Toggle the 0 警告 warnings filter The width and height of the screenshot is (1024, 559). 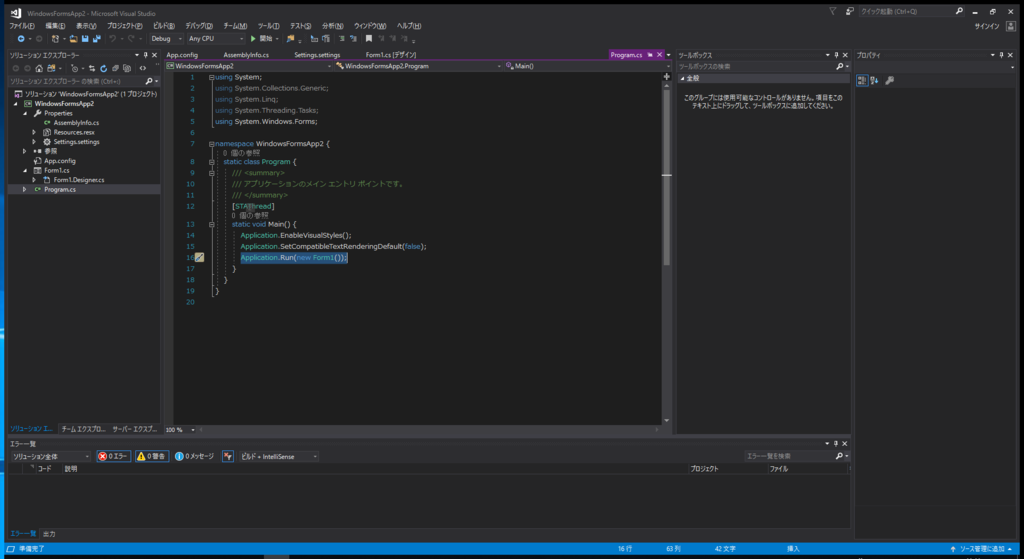point(152,456)
